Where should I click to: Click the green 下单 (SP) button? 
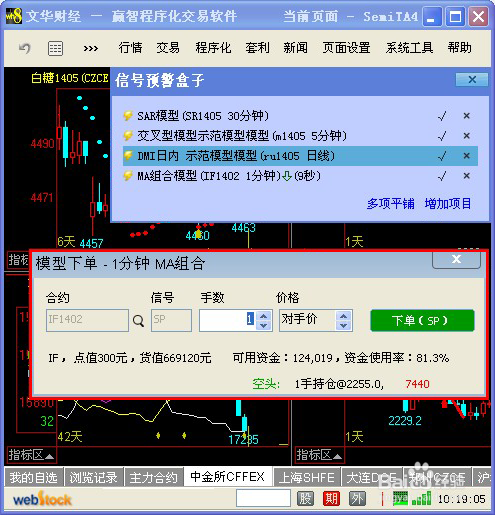[422, 320]
